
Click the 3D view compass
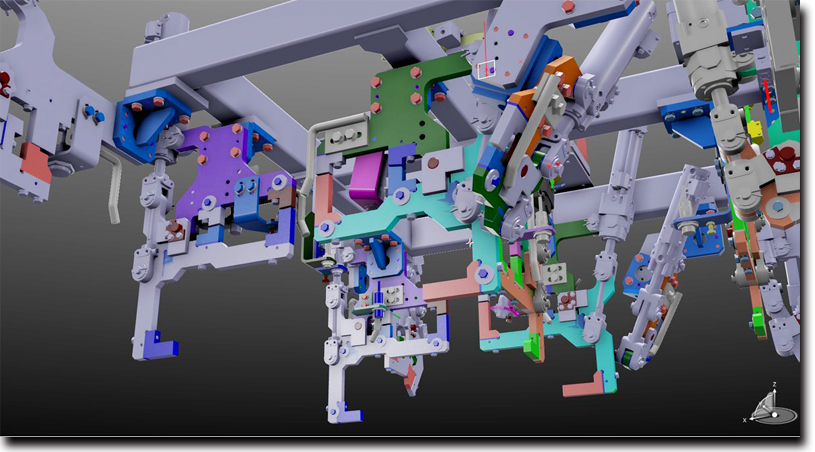pyautogui.click(x=772, y=405)
